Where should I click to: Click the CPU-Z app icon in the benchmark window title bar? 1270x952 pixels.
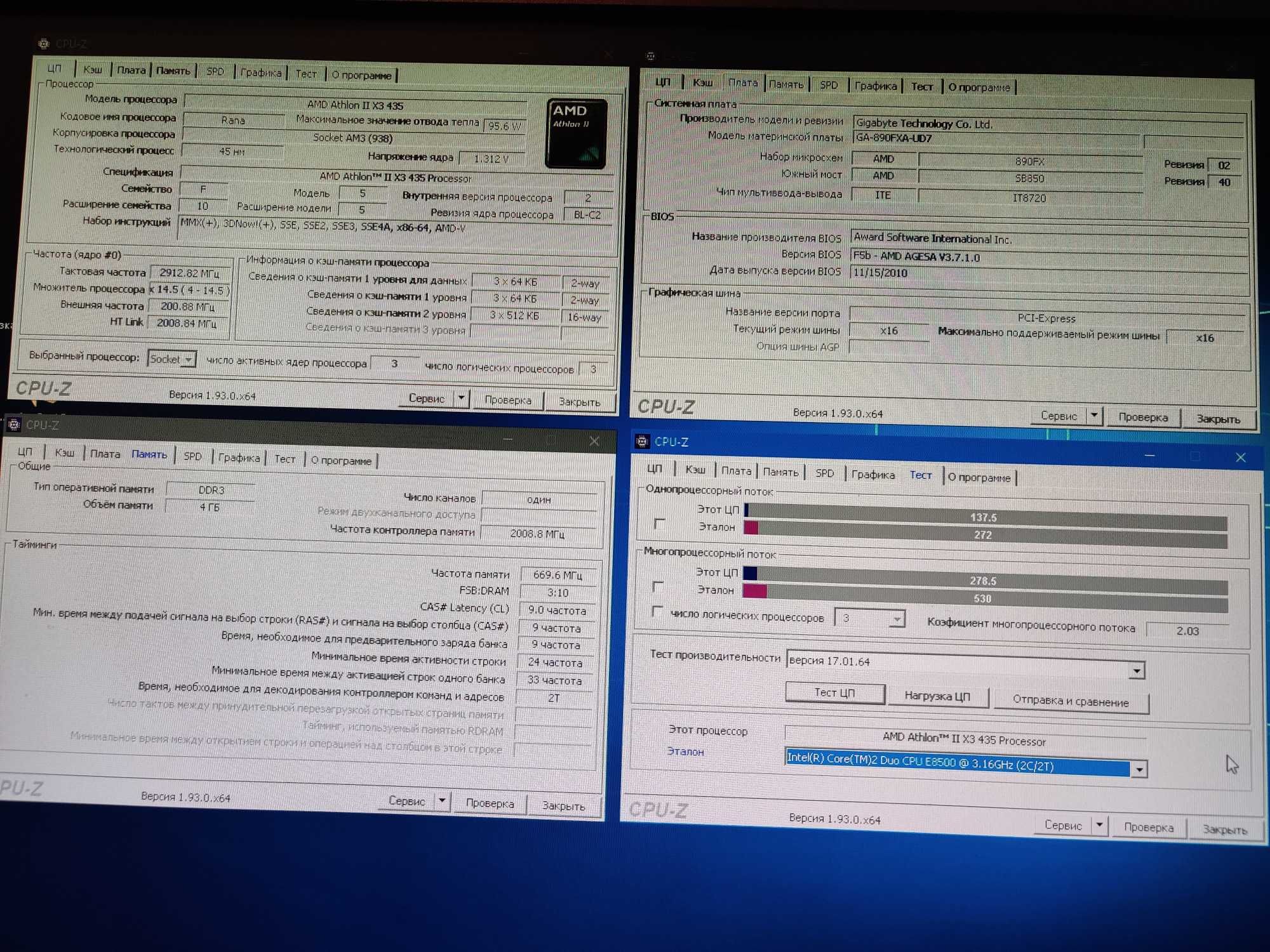pyautogui.click(x=642, y=441)
